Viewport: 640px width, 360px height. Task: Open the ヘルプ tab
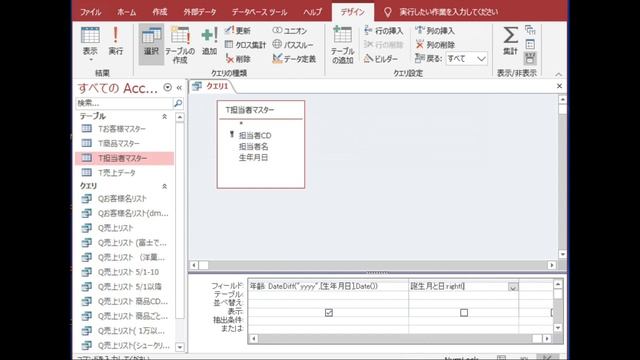(x=312, y=12)
